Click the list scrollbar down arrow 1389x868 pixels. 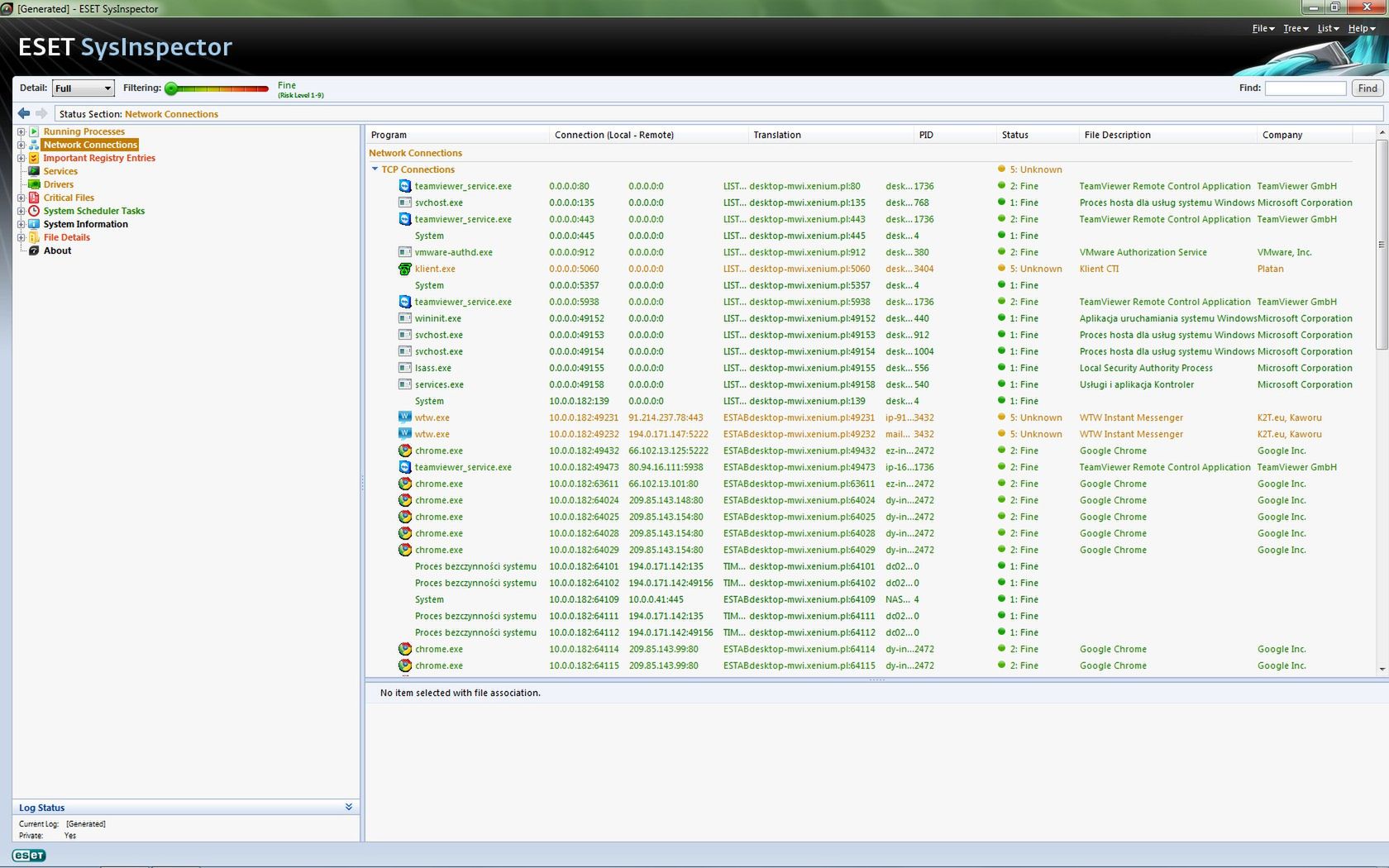click(1382, 670)
